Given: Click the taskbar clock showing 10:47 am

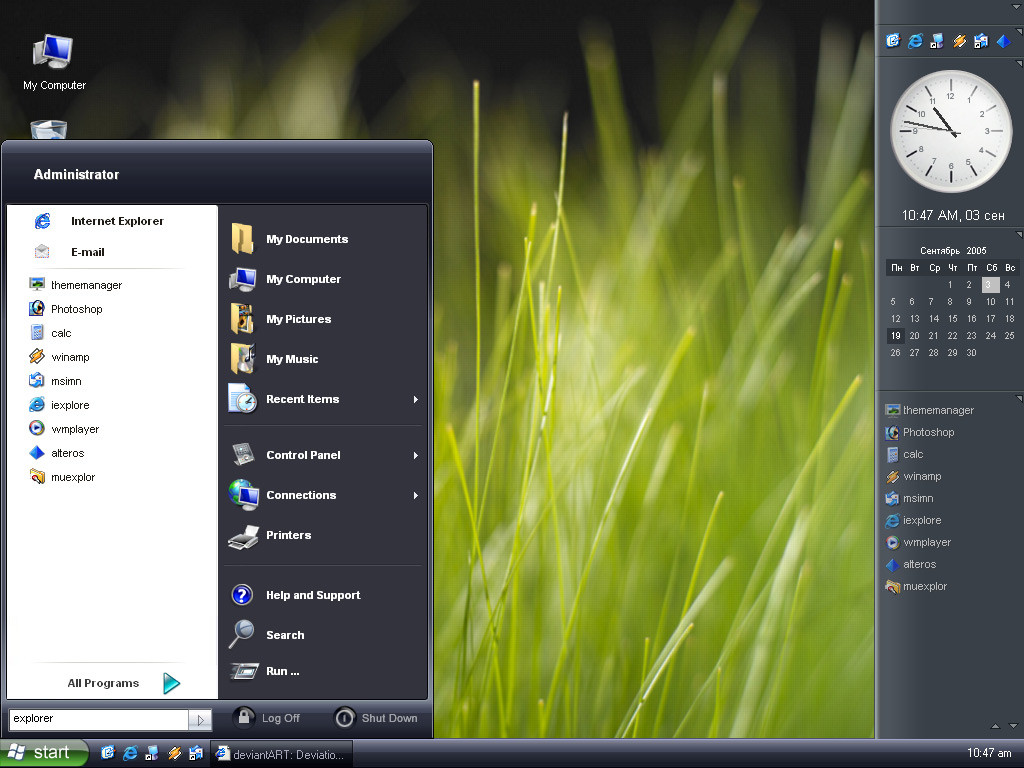Looking at the screenshot, I should (x=989, y=753).
